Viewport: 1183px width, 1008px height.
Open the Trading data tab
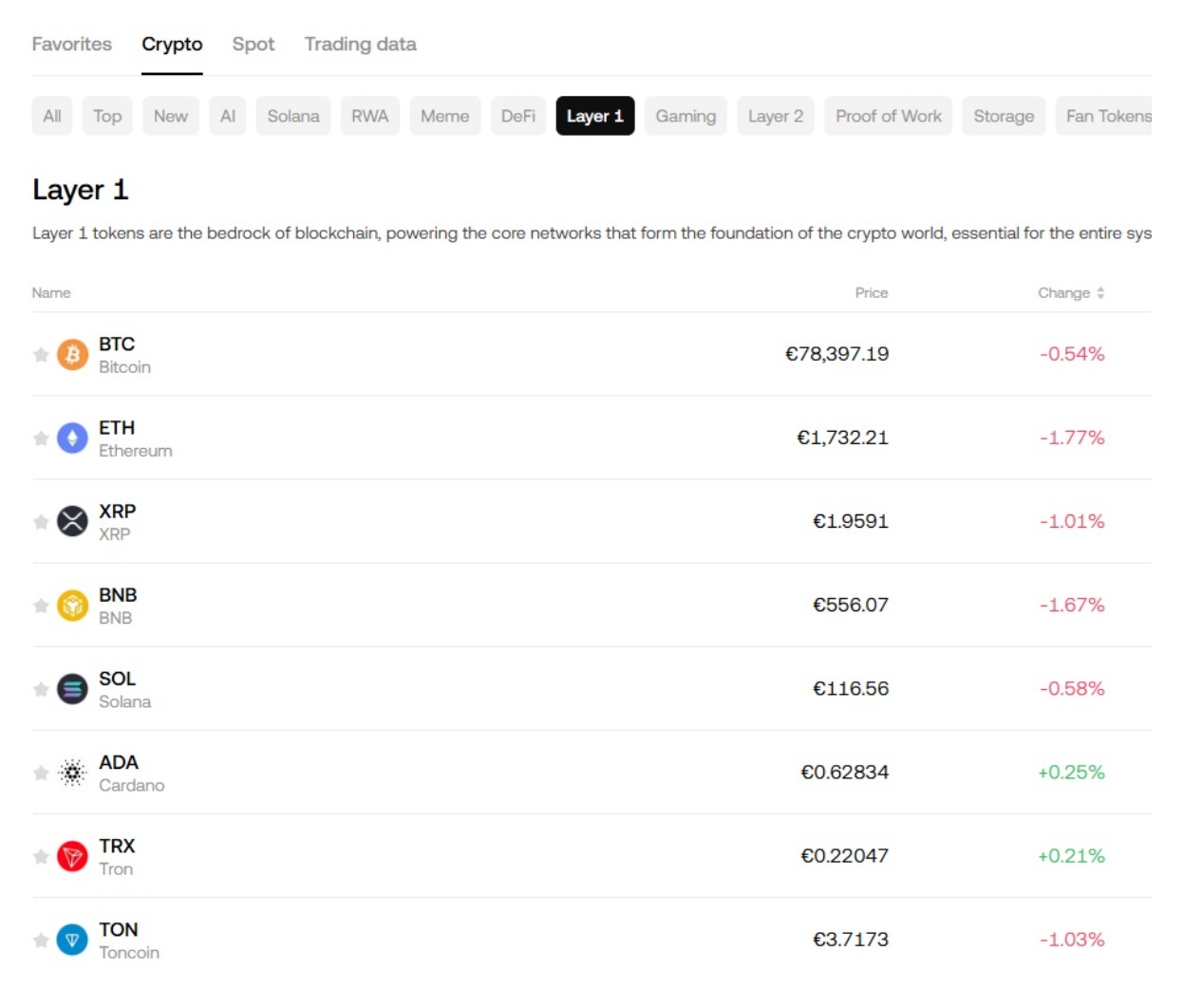[360, 44]
